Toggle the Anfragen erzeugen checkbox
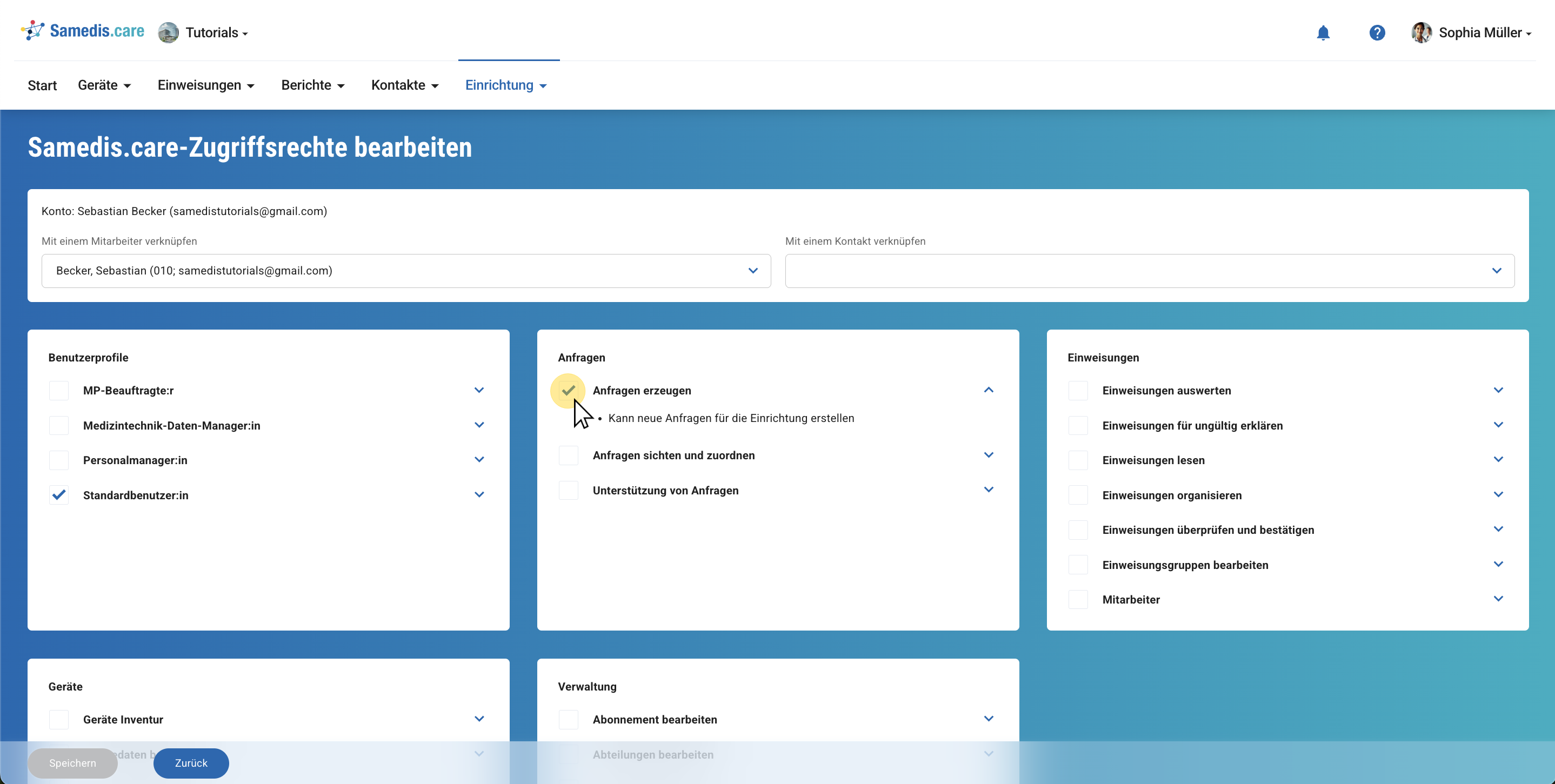This screenshot has width=1555, height=784. coord(568,391)
